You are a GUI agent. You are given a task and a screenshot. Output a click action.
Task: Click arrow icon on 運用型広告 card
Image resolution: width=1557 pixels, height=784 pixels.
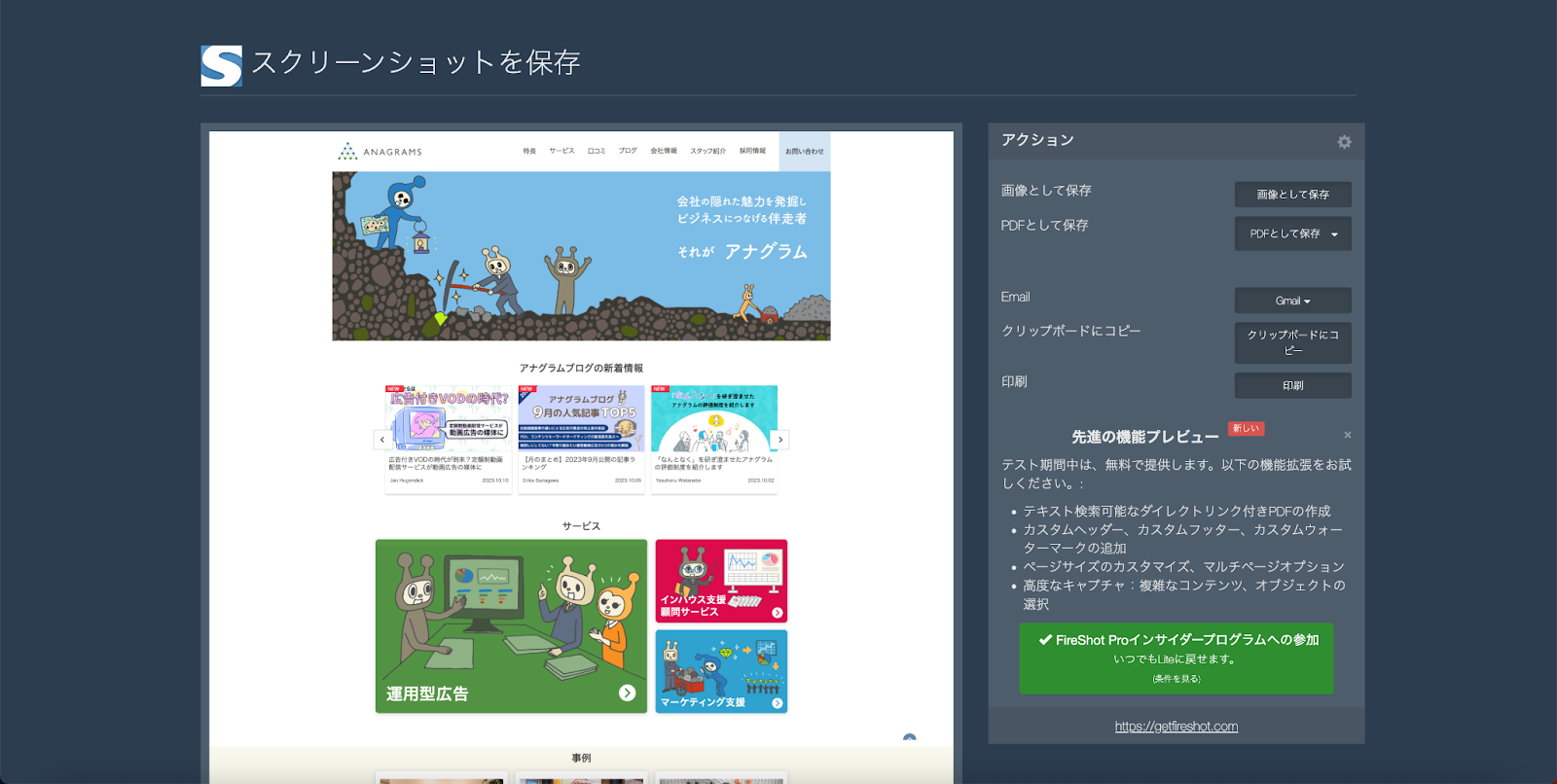coord(627,693)
